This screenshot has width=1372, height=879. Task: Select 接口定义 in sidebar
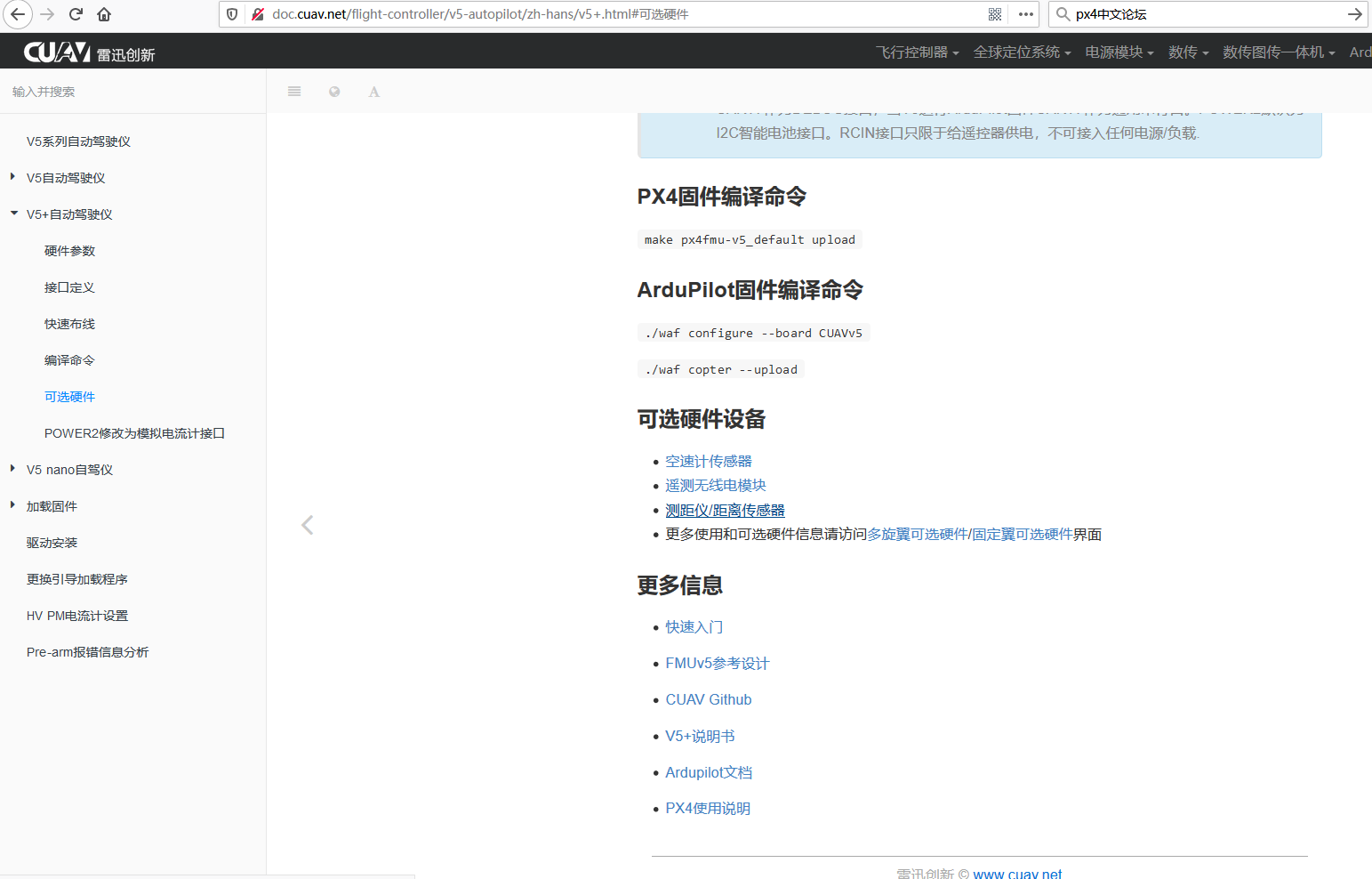[69, 287]
